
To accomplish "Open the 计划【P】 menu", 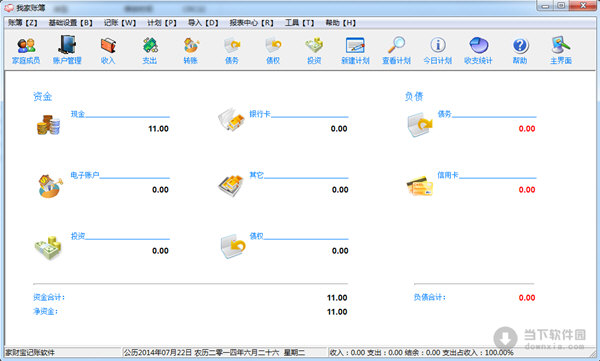I will 162,23.
